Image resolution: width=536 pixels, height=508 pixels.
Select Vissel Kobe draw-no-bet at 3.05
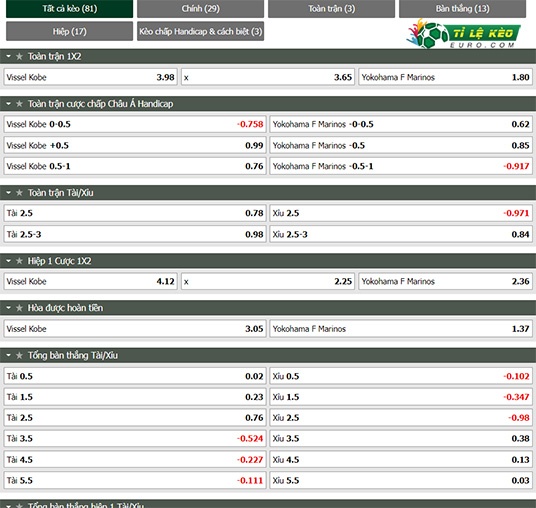click(135, 329)
